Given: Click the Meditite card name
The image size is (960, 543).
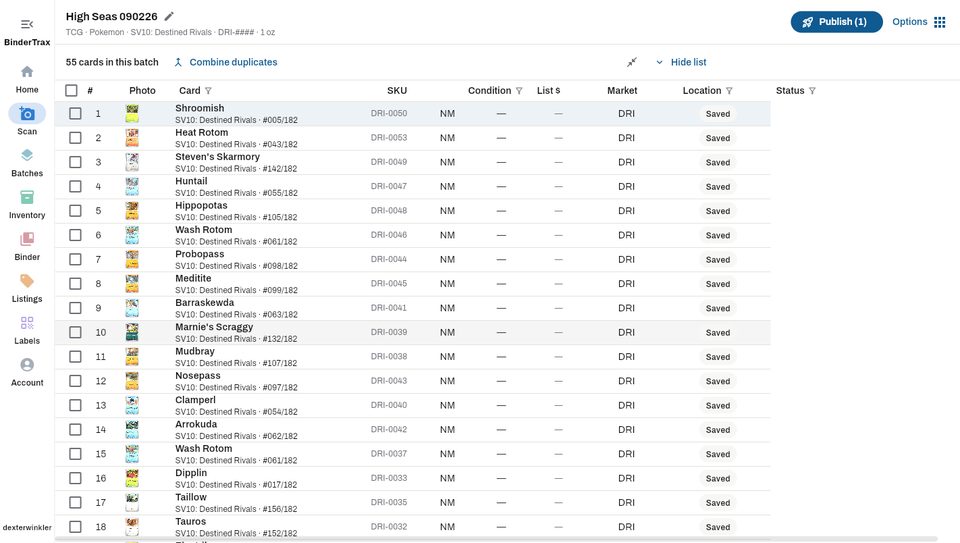Looking at the screenshot, I should 193,278.
